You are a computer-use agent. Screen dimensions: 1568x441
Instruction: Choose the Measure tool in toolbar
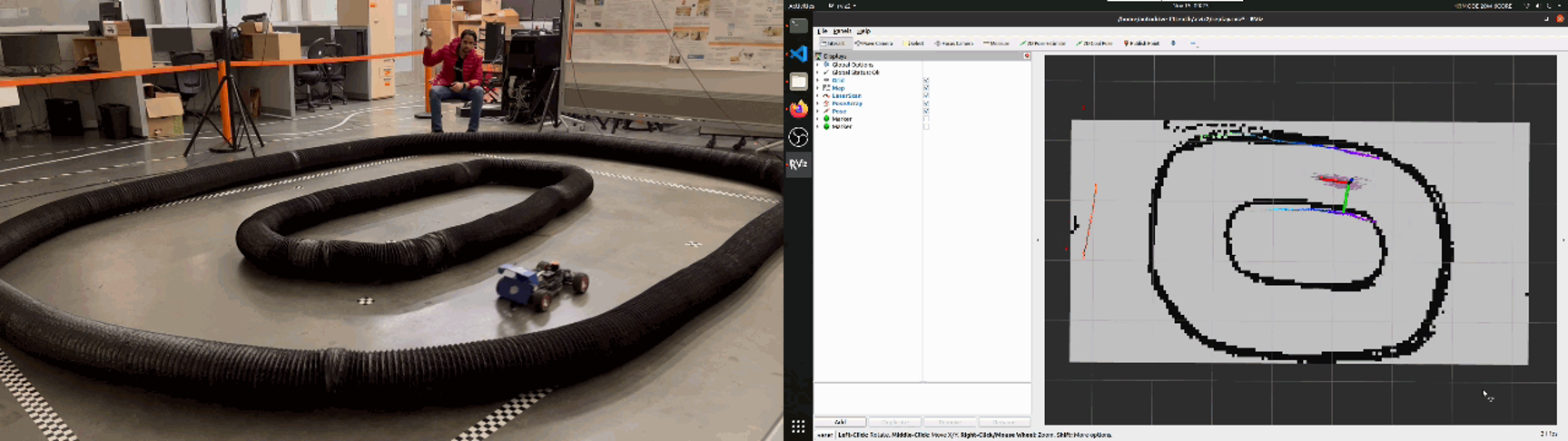(x=997, y=44)
